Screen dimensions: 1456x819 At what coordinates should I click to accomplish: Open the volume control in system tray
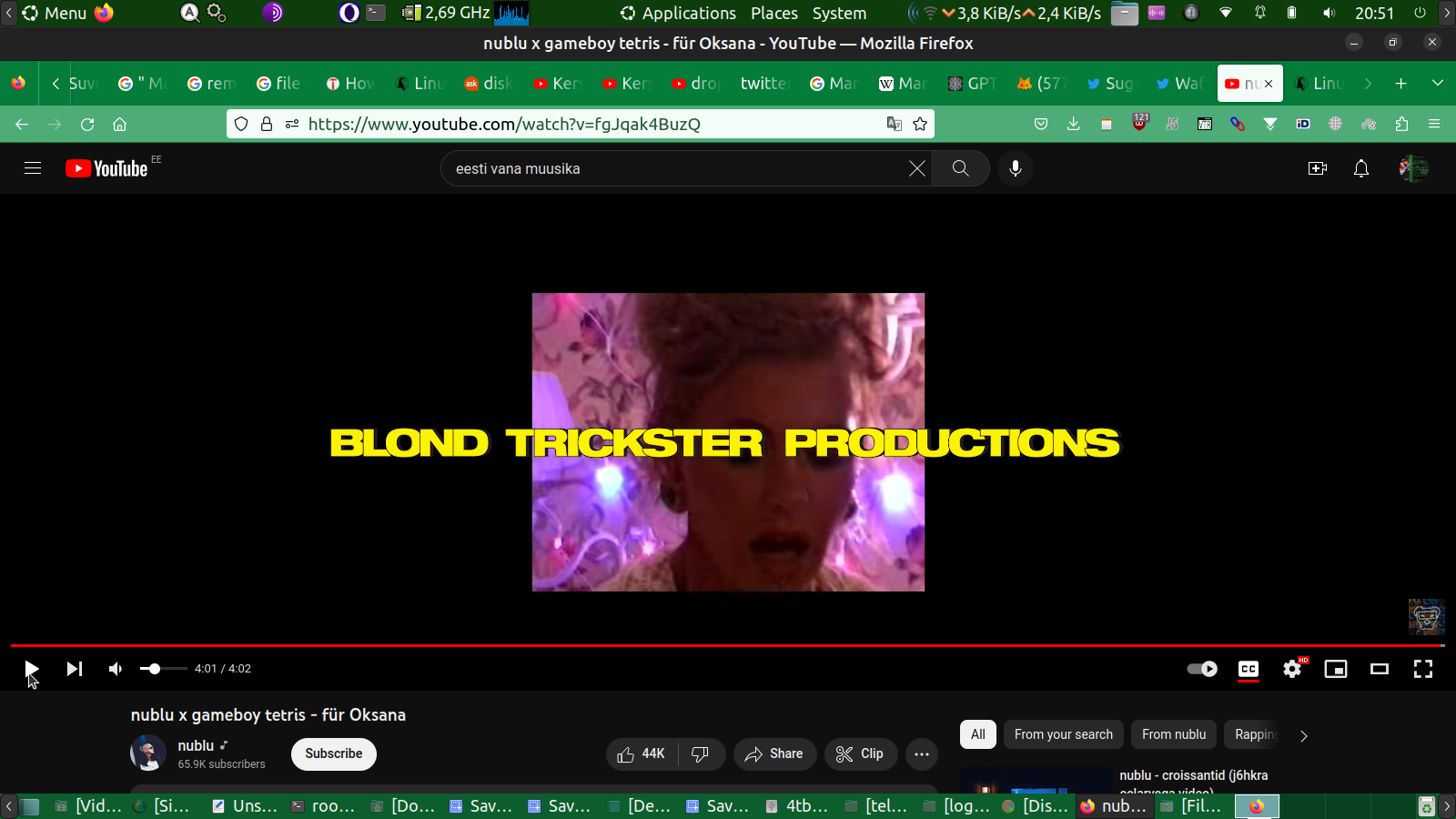click(1329, 13)
